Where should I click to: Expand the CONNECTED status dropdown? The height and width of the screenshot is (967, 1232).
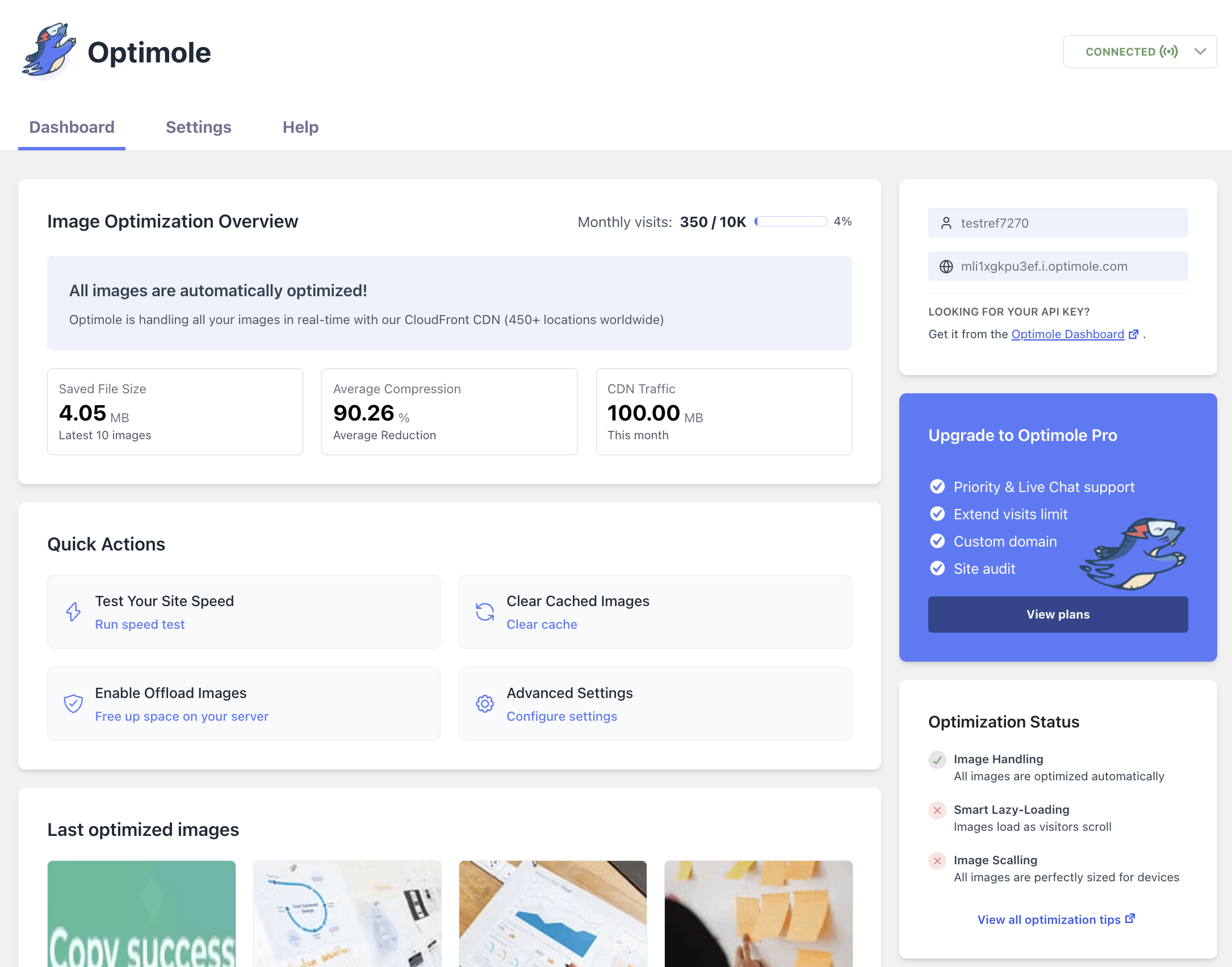tap(1131, 52)
